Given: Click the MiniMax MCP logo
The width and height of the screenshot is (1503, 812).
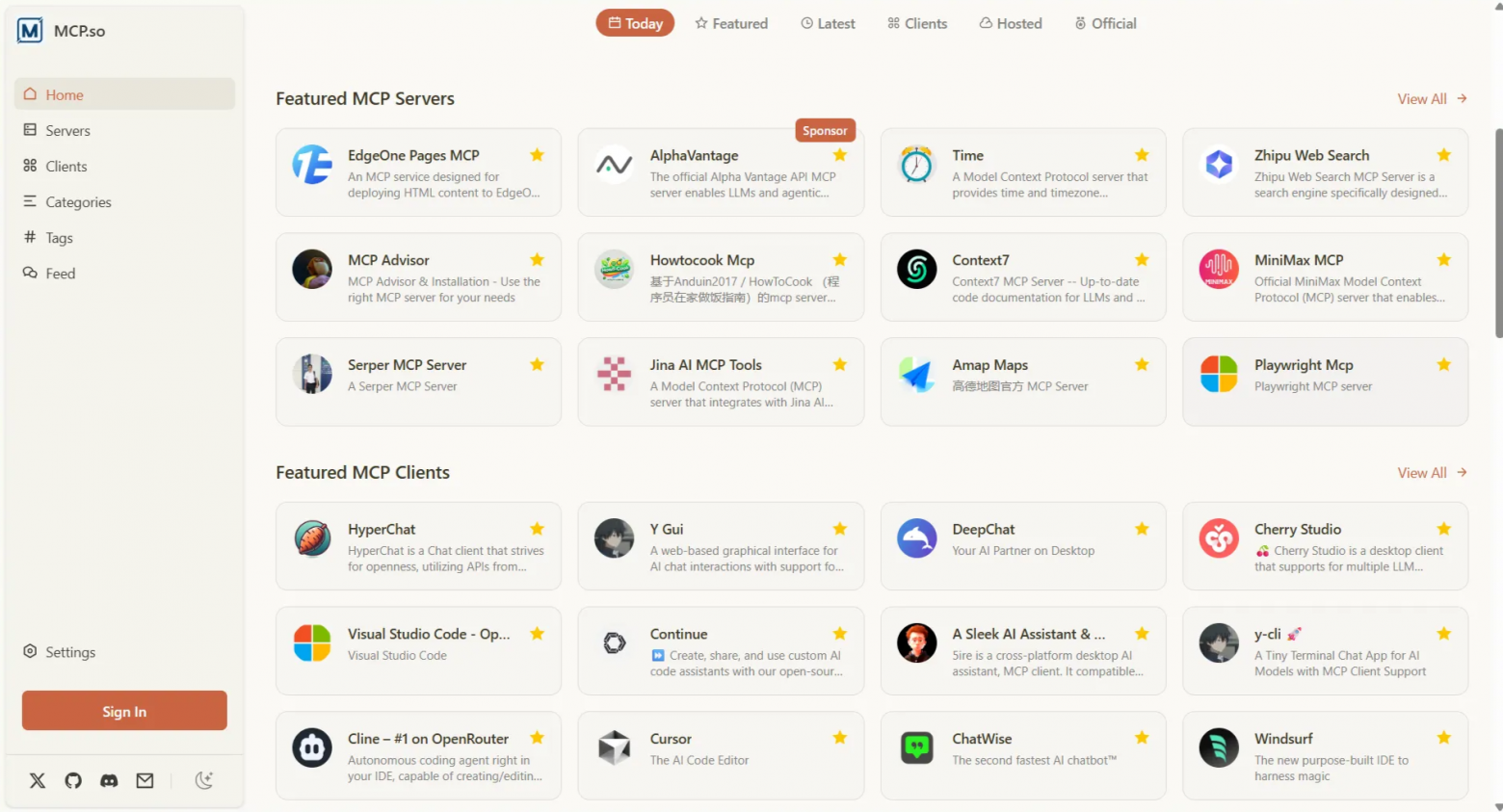Looking at the screenshot, I should 1219,270.
